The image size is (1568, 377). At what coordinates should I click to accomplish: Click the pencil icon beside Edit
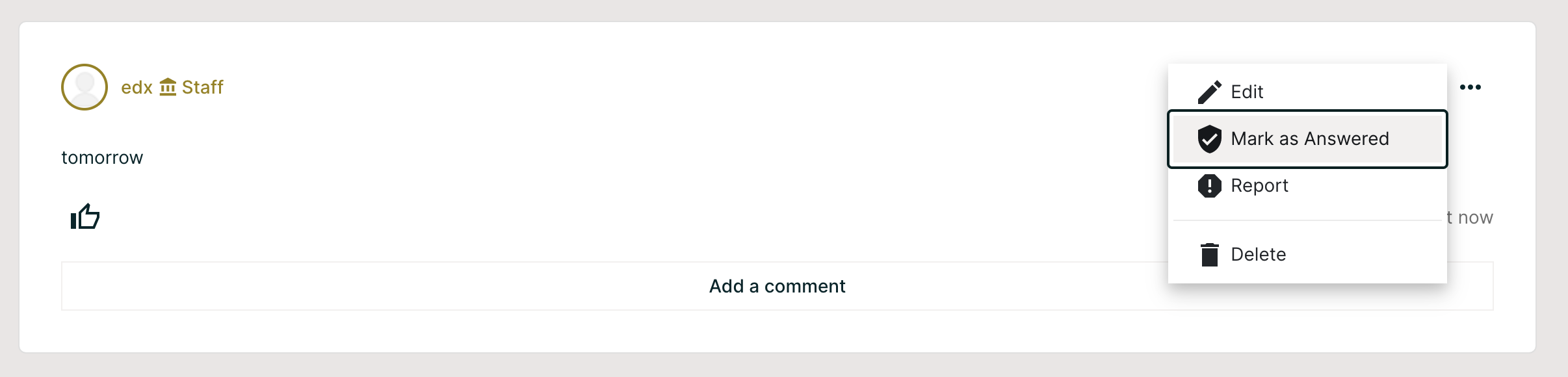click(x=1209, y=92)
